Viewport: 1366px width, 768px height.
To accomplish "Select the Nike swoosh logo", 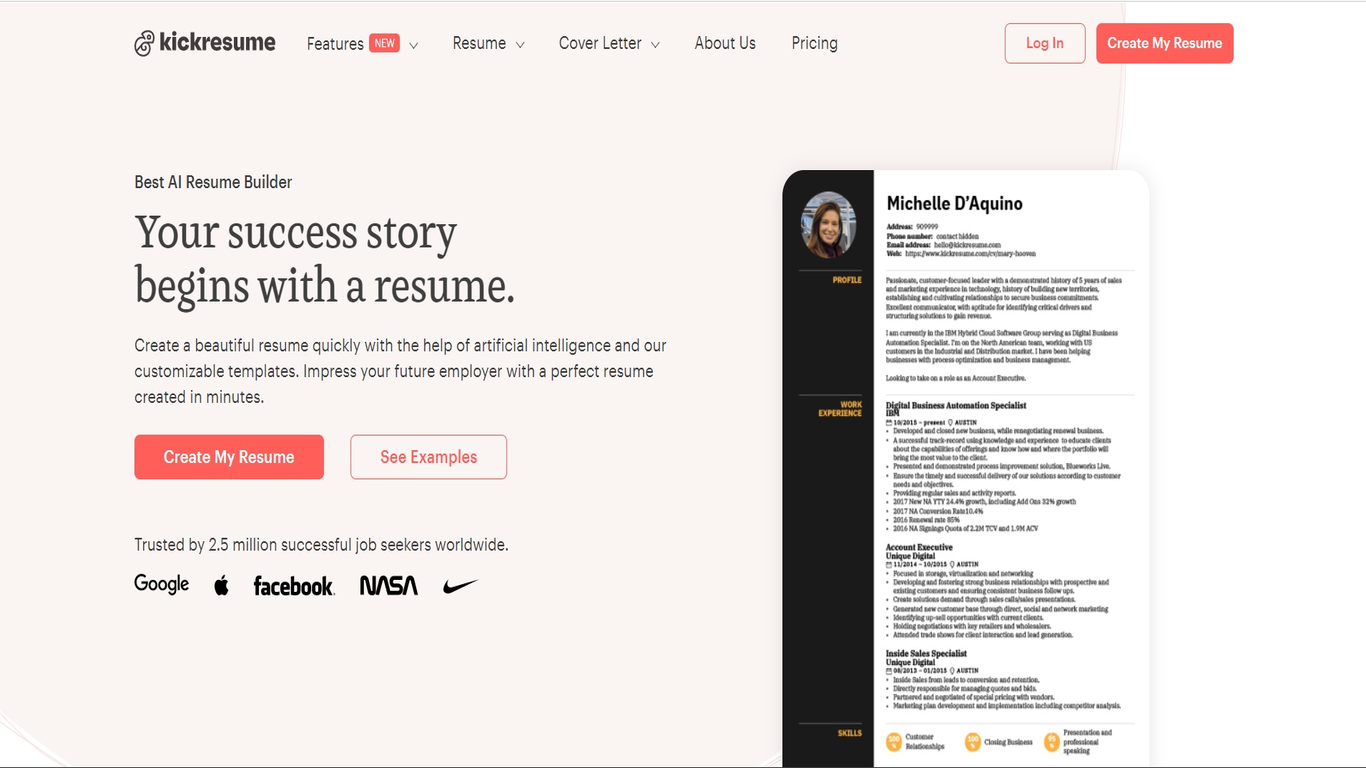I will [460, 585].
